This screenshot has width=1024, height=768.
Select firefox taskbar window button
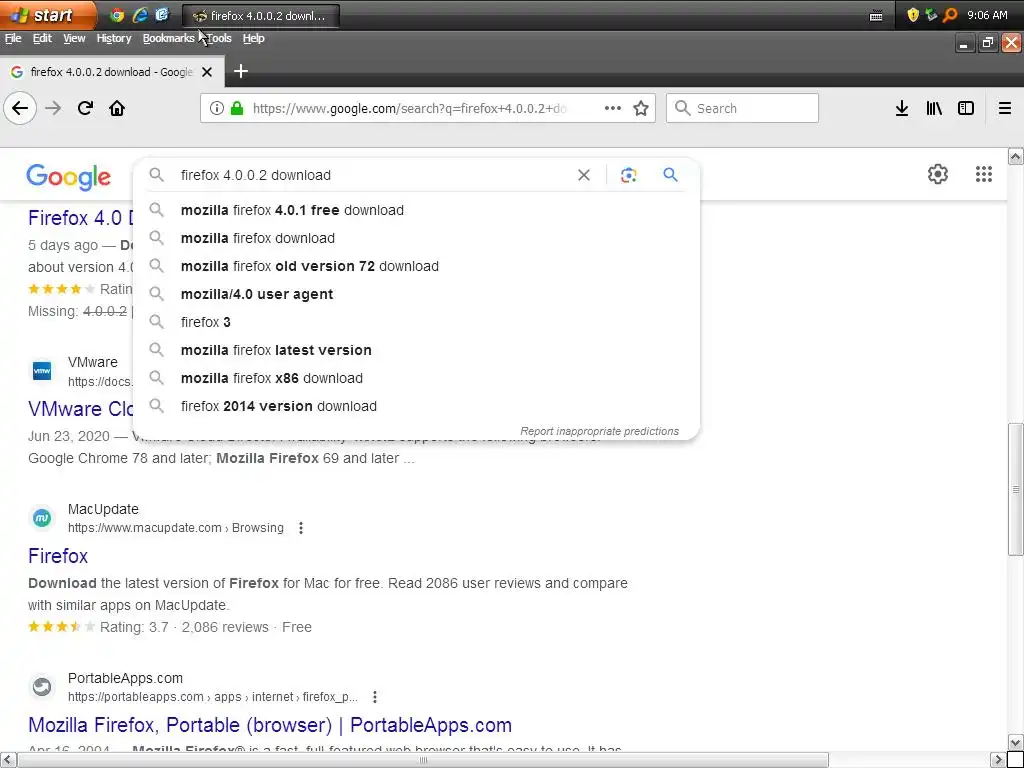coord(261,16)
